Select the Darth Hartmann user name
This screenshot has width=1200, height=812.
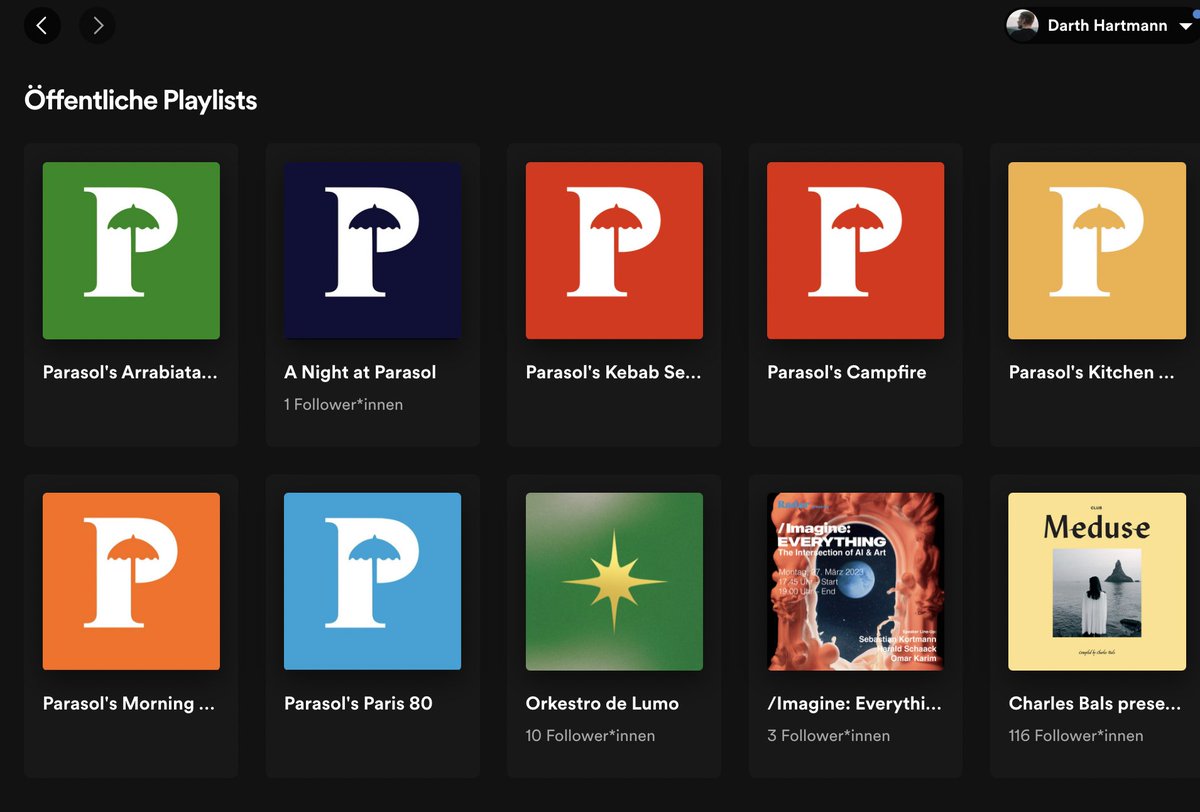pos(1107,26)
